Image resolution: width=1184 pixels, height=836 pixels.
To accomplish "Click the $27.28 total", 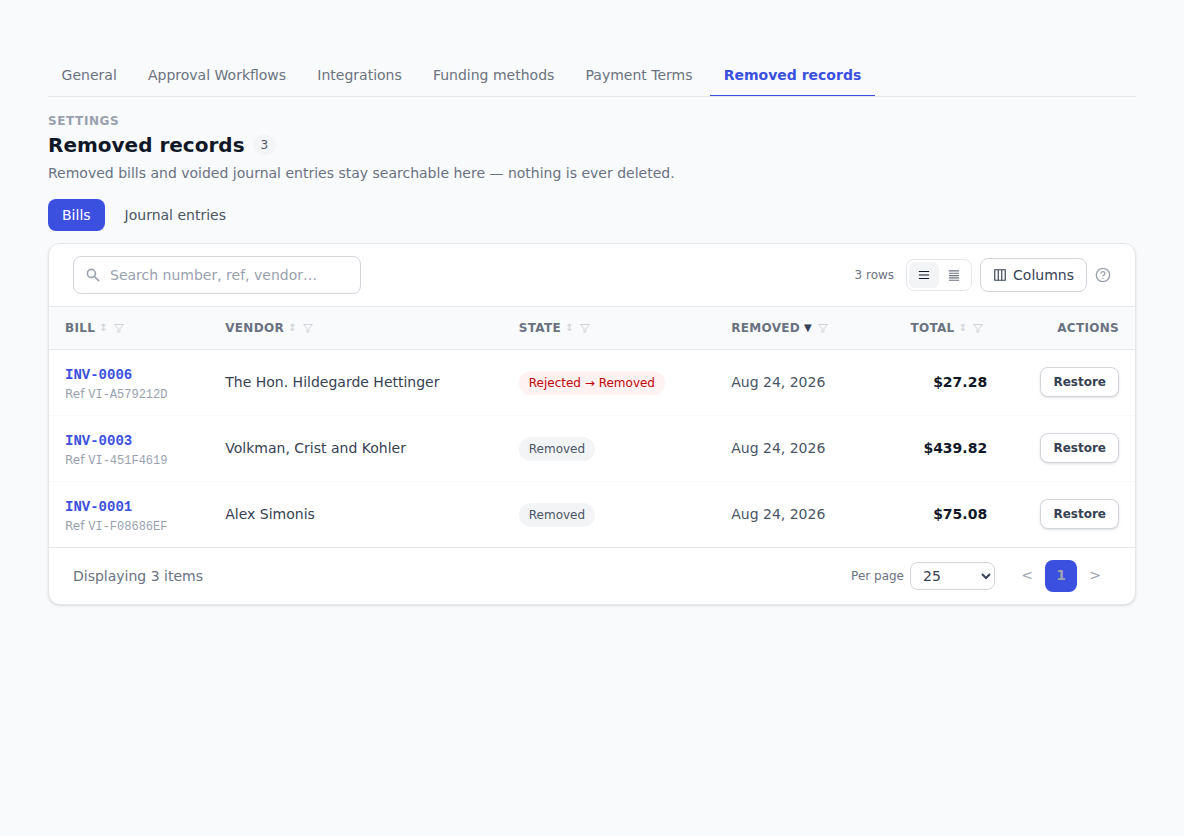I will click(x=960, y=382).
